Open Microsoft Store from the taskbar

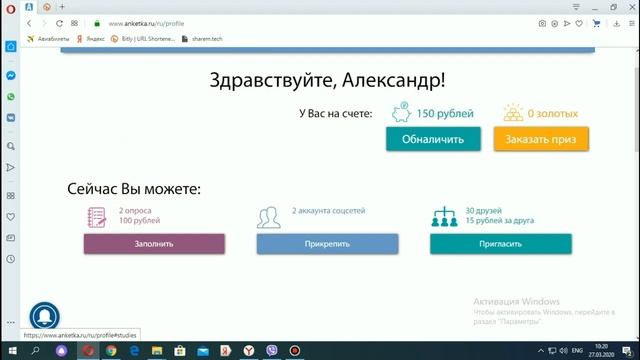(x=180, y=351)
